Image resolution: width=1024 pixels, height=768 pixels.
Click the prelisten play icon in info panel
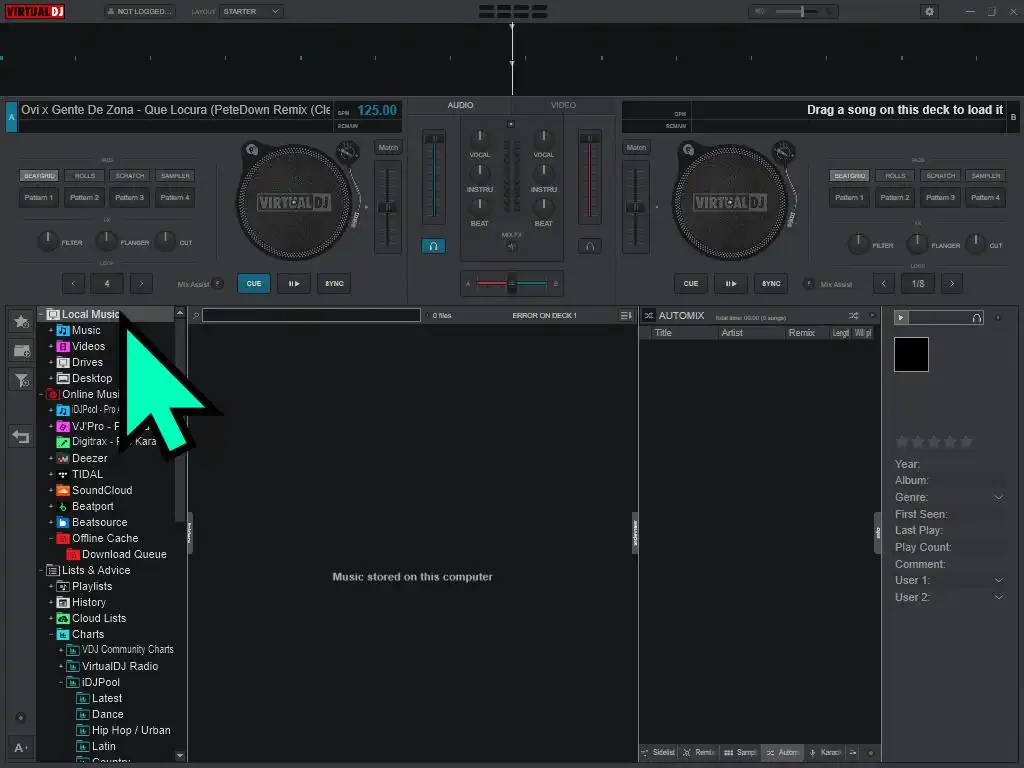[901, 317]
